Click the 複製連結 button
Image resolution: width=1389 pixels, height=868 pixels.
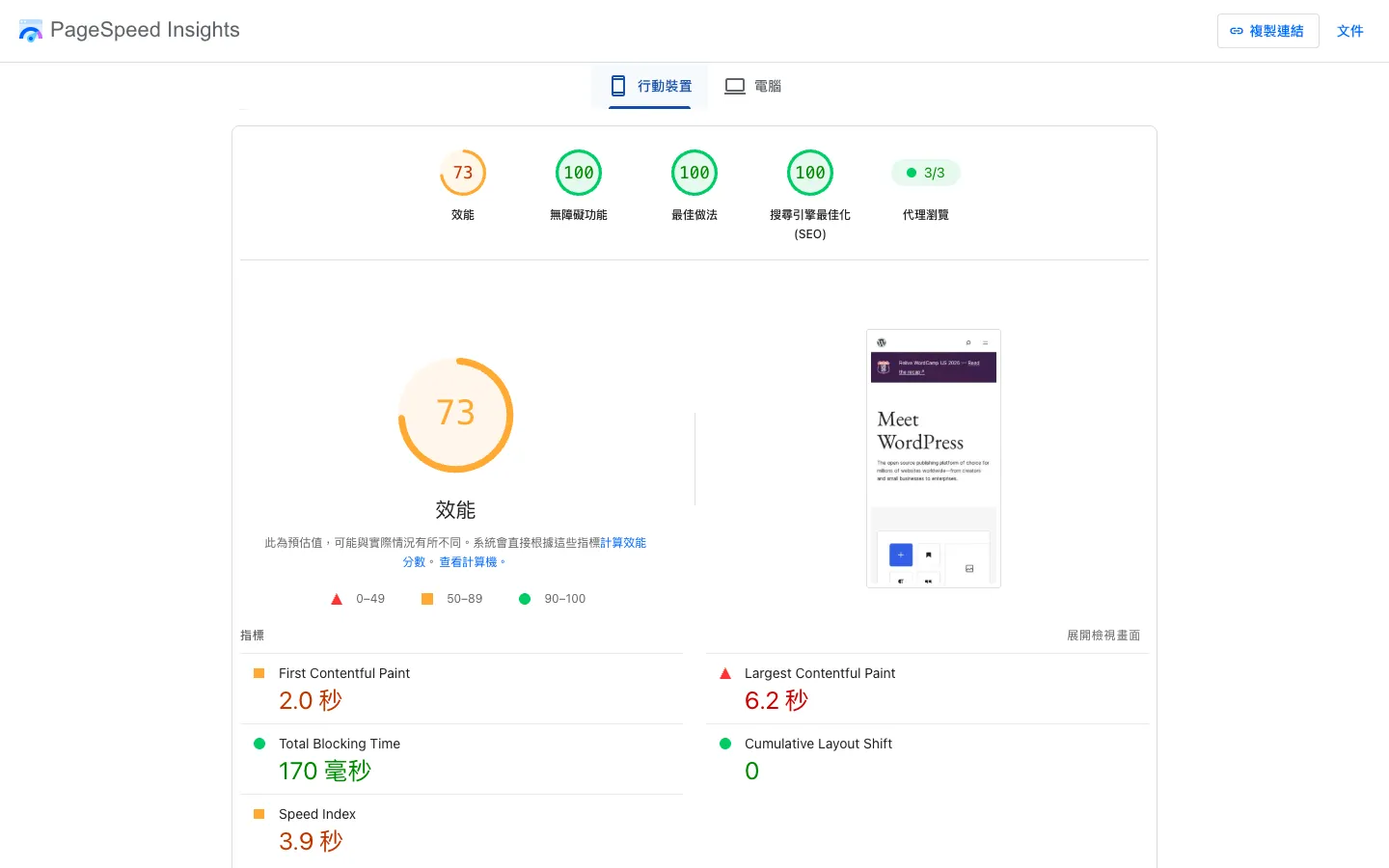[x=1267, y=31]
